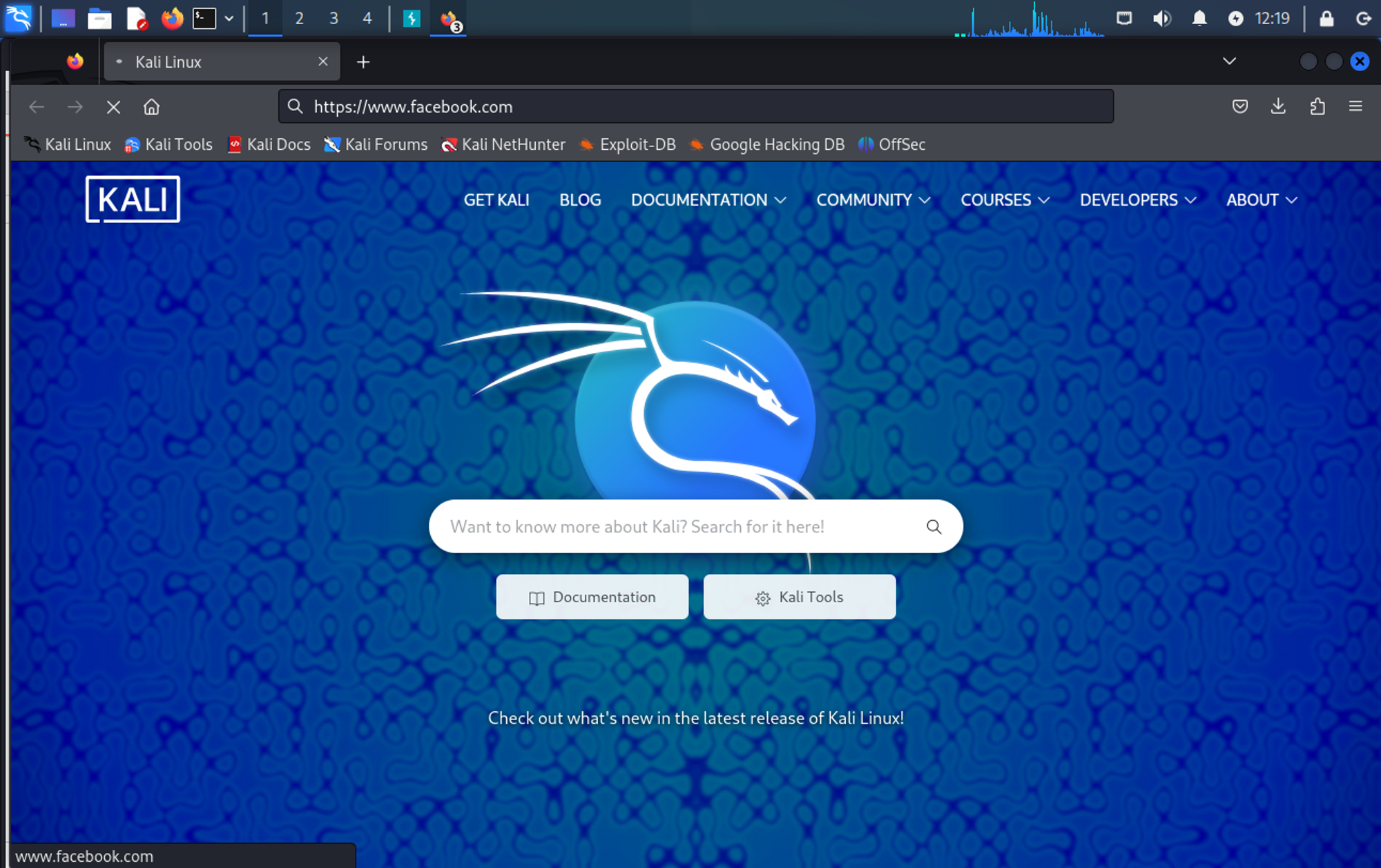
Task: Go back one page
Action: click(37, 107)
